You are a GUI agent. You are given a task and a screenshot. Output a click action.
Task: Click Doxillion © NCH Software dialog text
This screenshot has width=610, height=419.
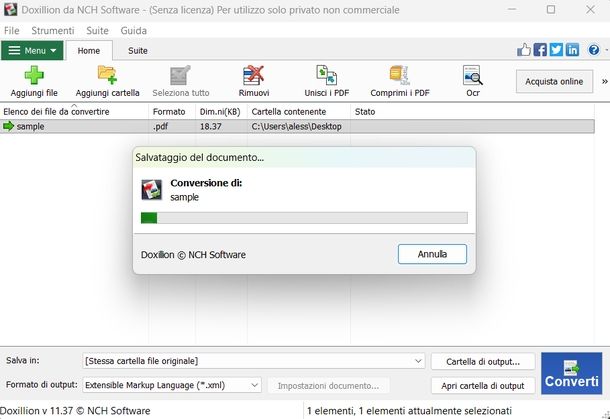coord(193,255)
